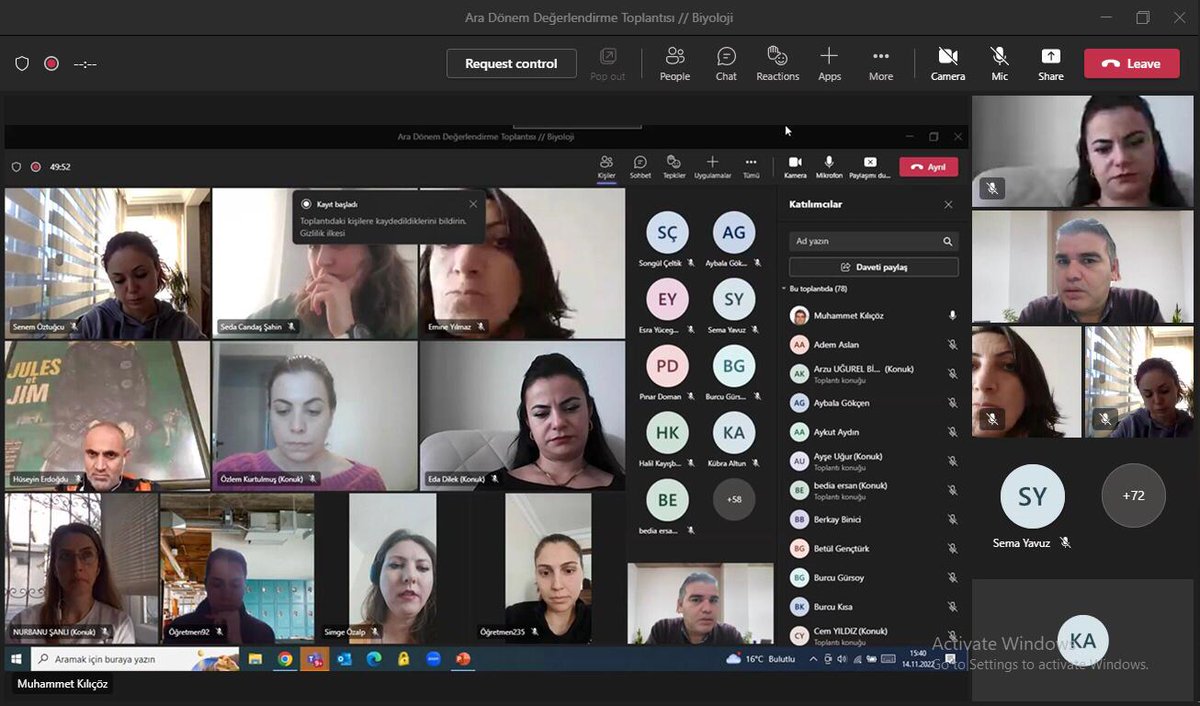
Task: Open Apps in the top meeting toolbar
Action: [x=829, y=63]
